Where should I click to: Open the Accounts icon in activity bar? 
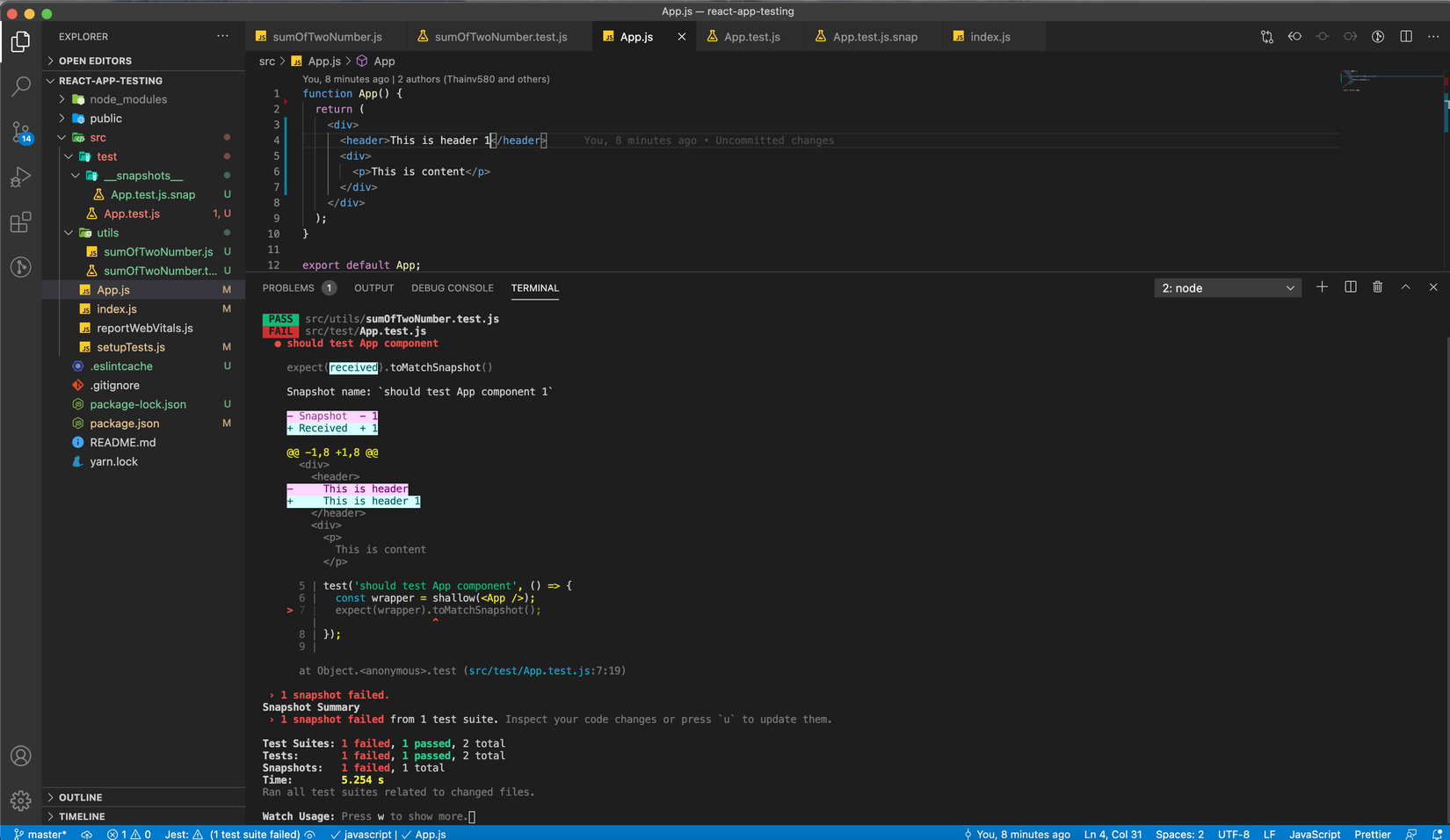[20, 756]
